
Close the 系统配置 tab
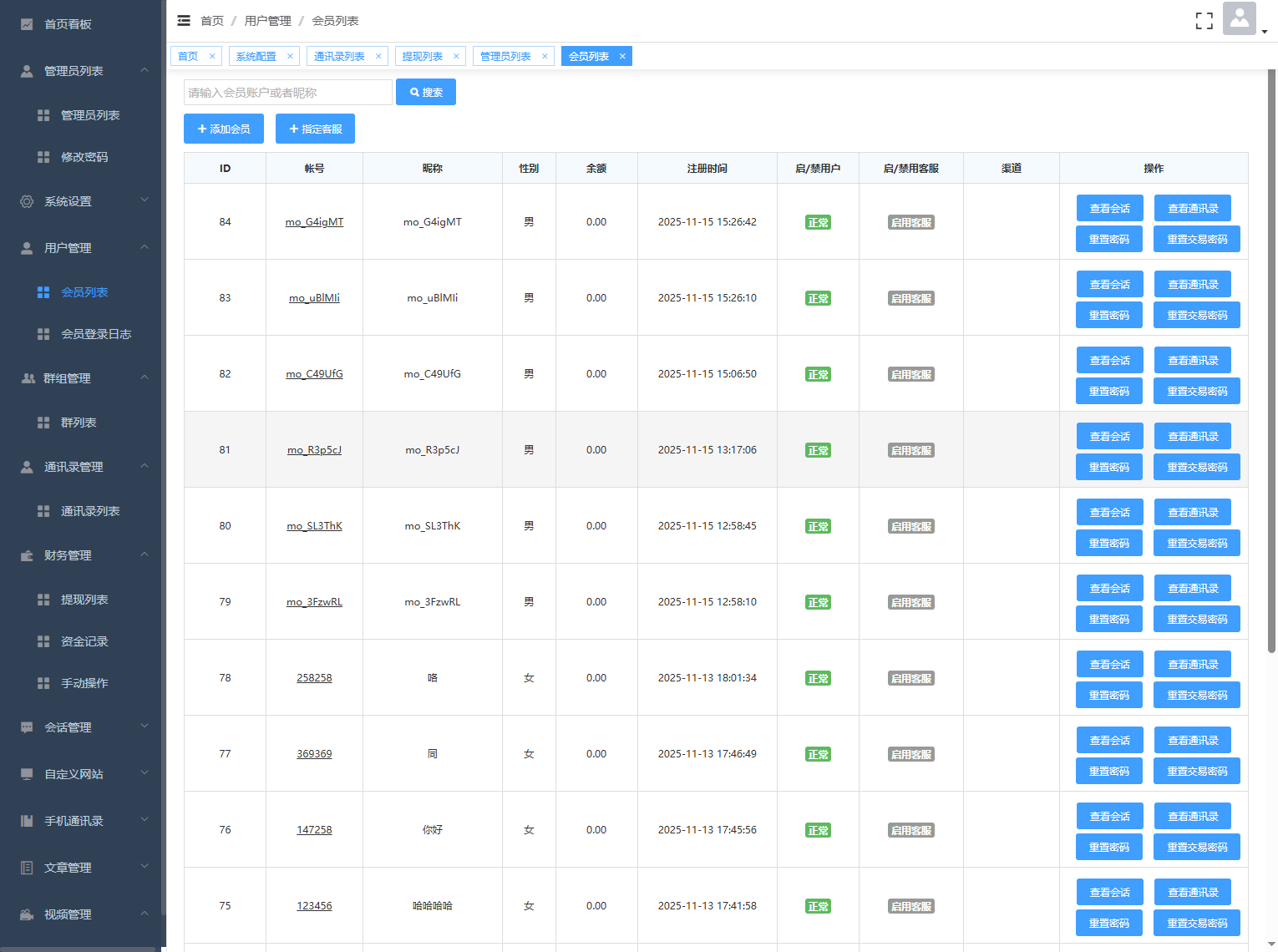click(290, 57)
